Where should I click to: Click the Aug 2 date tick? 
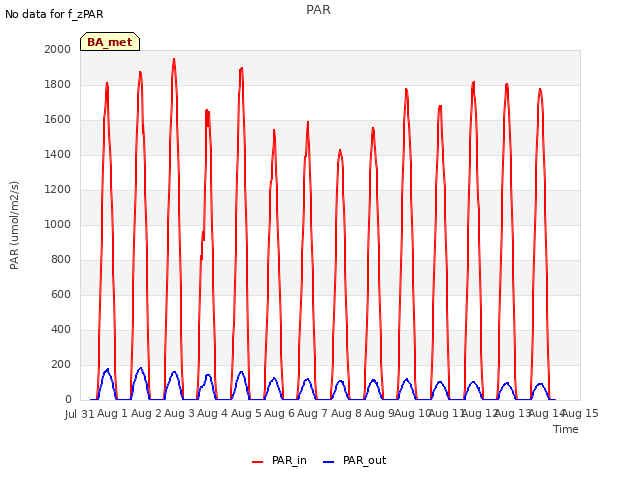coord(146,413)
